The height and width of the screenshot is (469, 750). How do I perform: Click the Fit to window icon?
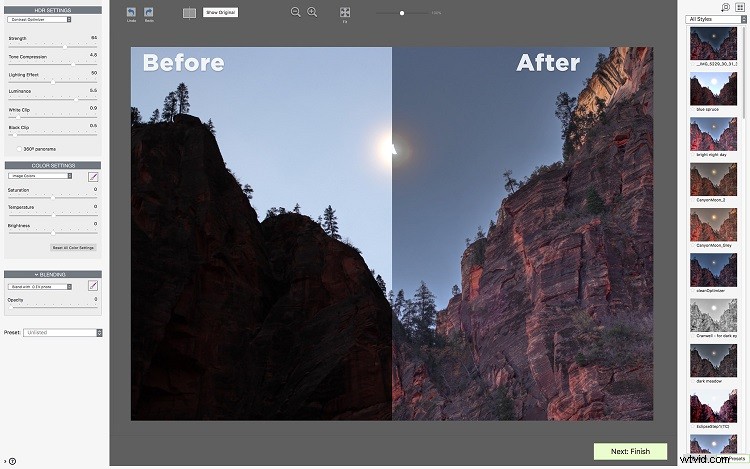[x=345, y=12]
